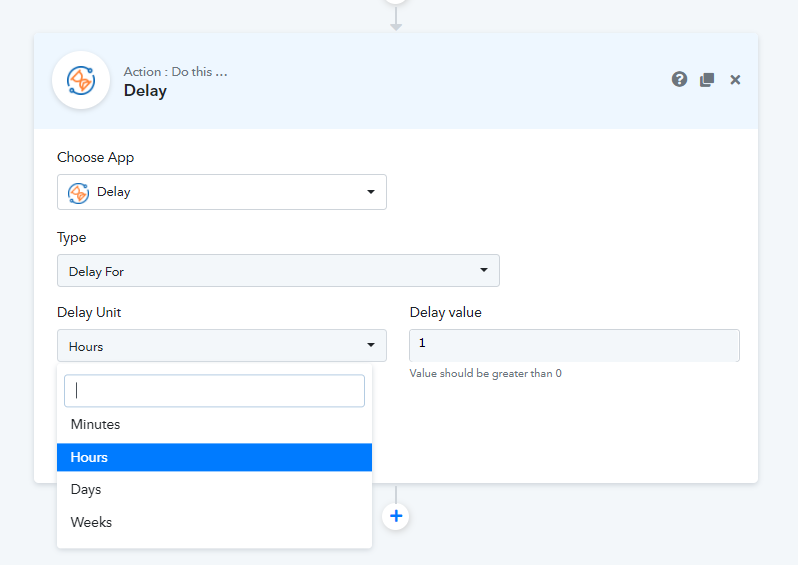The height and width of the screenshot is (565, 798).
Task: Open the Type dropdown showing Delay For
Action: click(278, 271)
